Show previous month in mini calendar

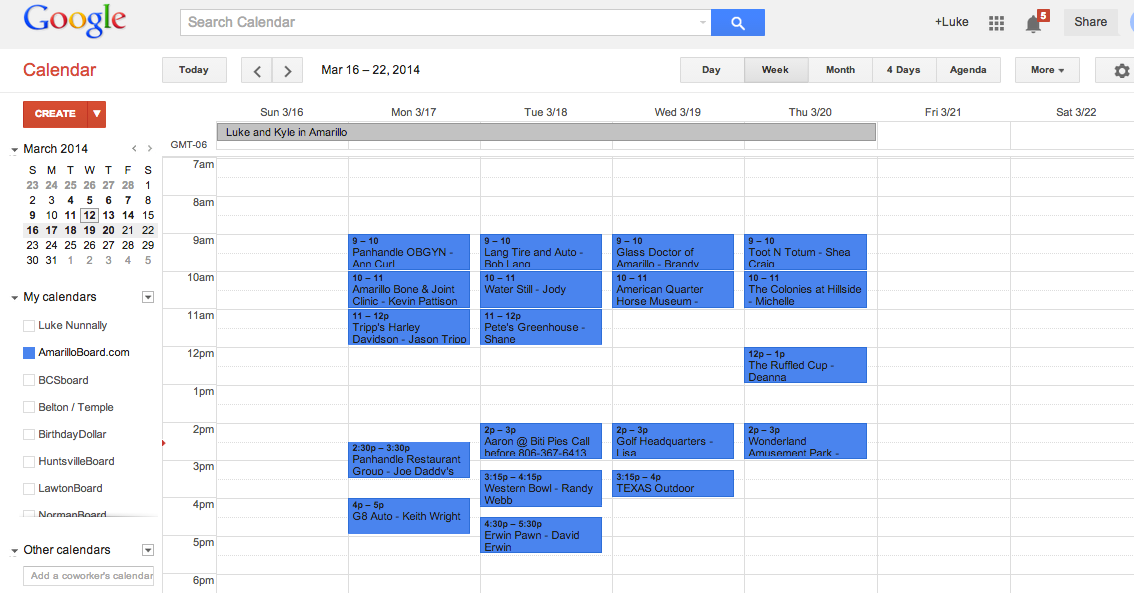pos(134,148)
